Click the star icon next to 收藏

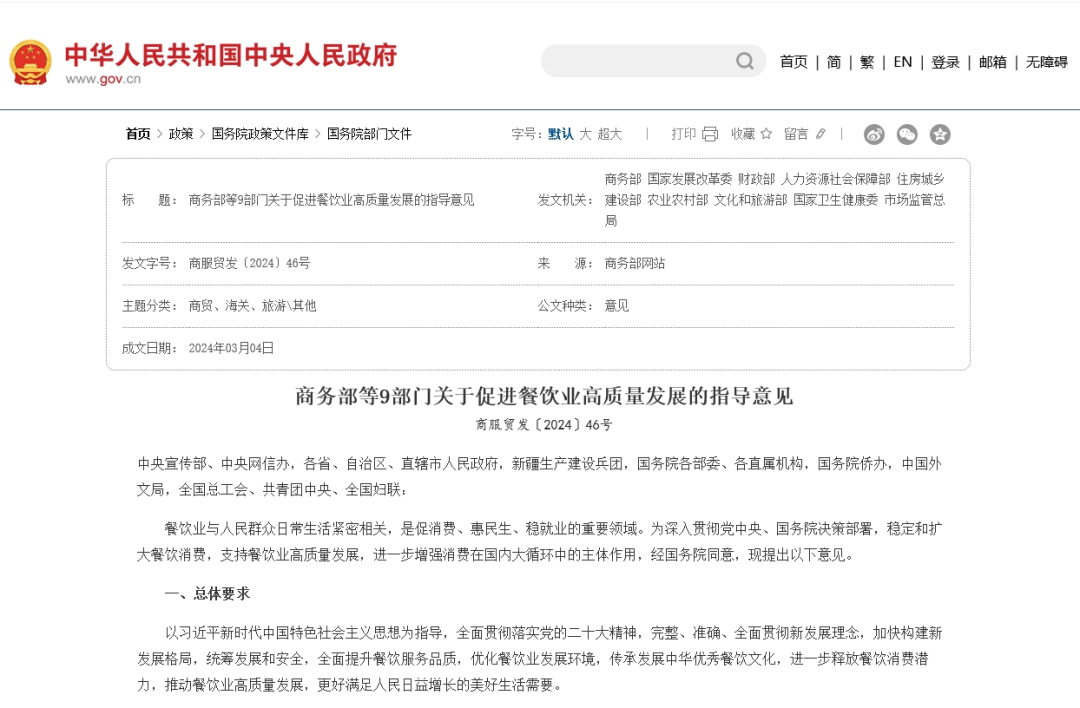tap(766, 134)
